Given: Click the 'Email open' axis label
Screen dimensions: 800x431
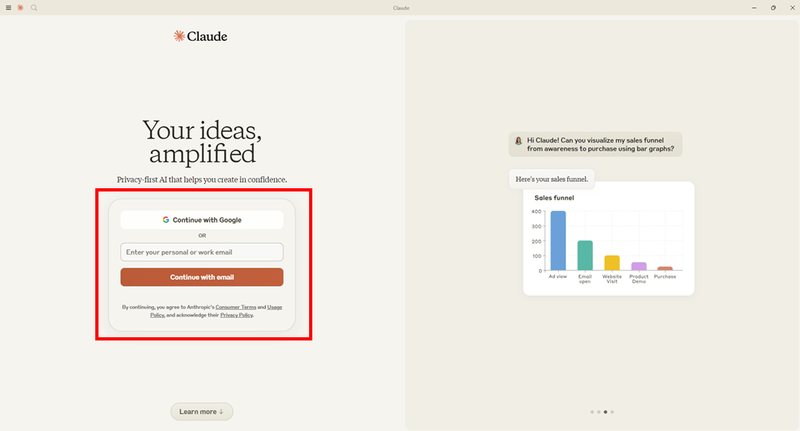Looking at the screenshot, I should [585, 279].
